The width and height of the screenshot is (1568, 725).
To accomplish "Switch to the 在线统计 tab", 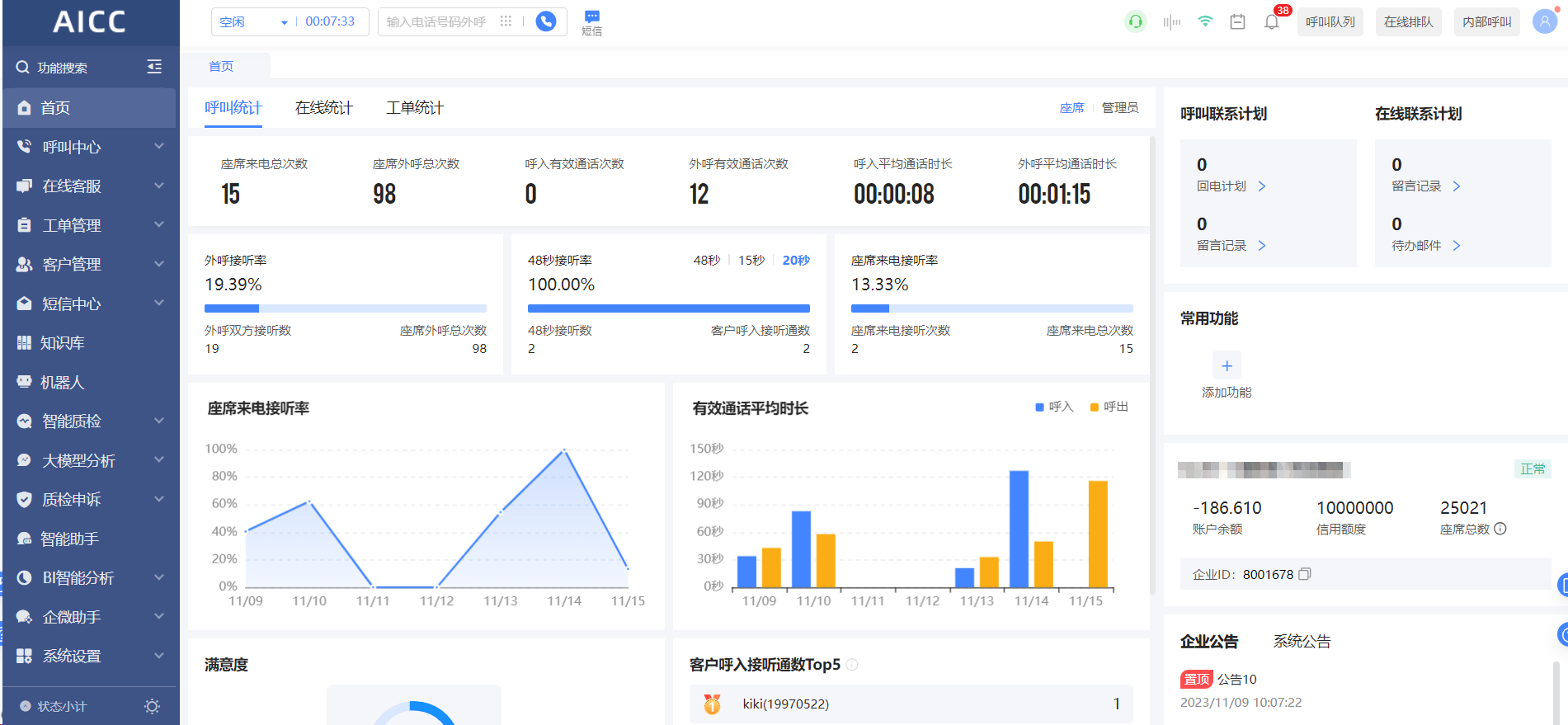I will pyautogui.click(x=324, y=108).
